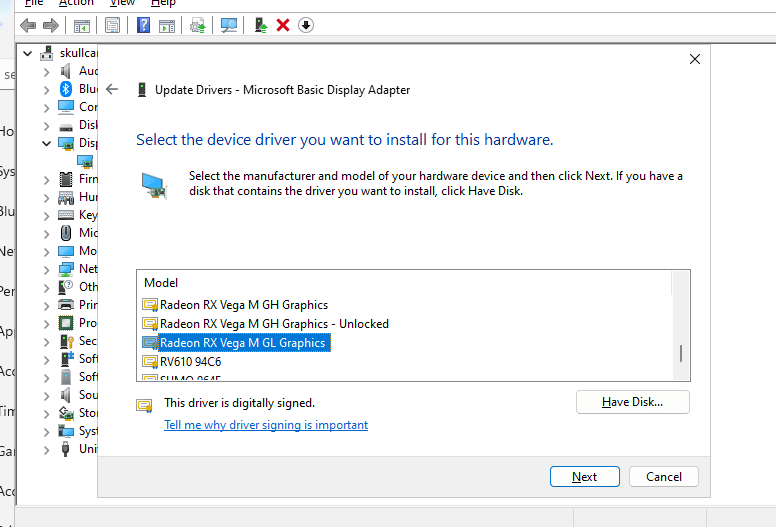Click the Disk drives category icon

(66, 126)
